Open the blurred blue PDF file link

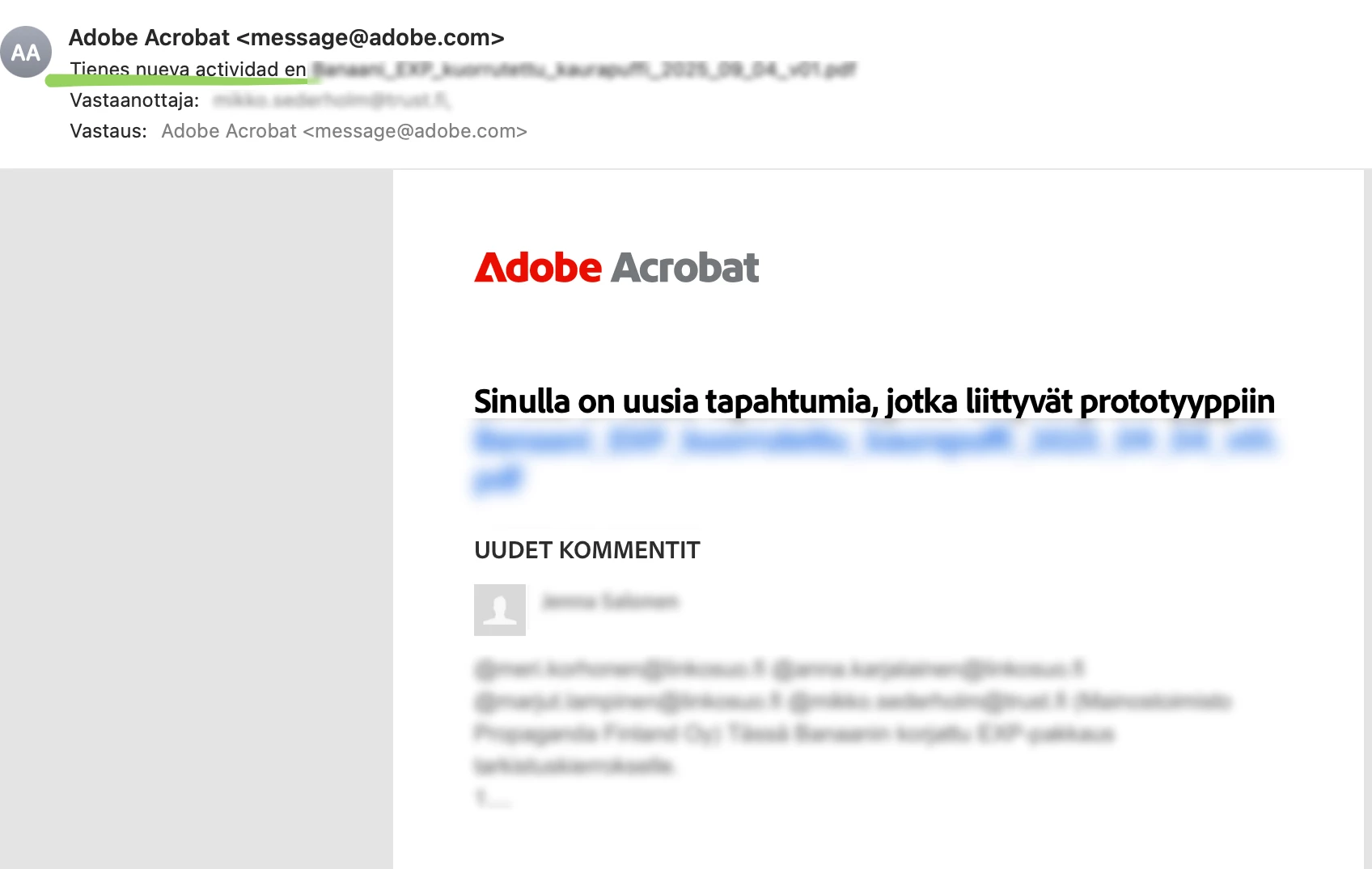click(874, 459)
